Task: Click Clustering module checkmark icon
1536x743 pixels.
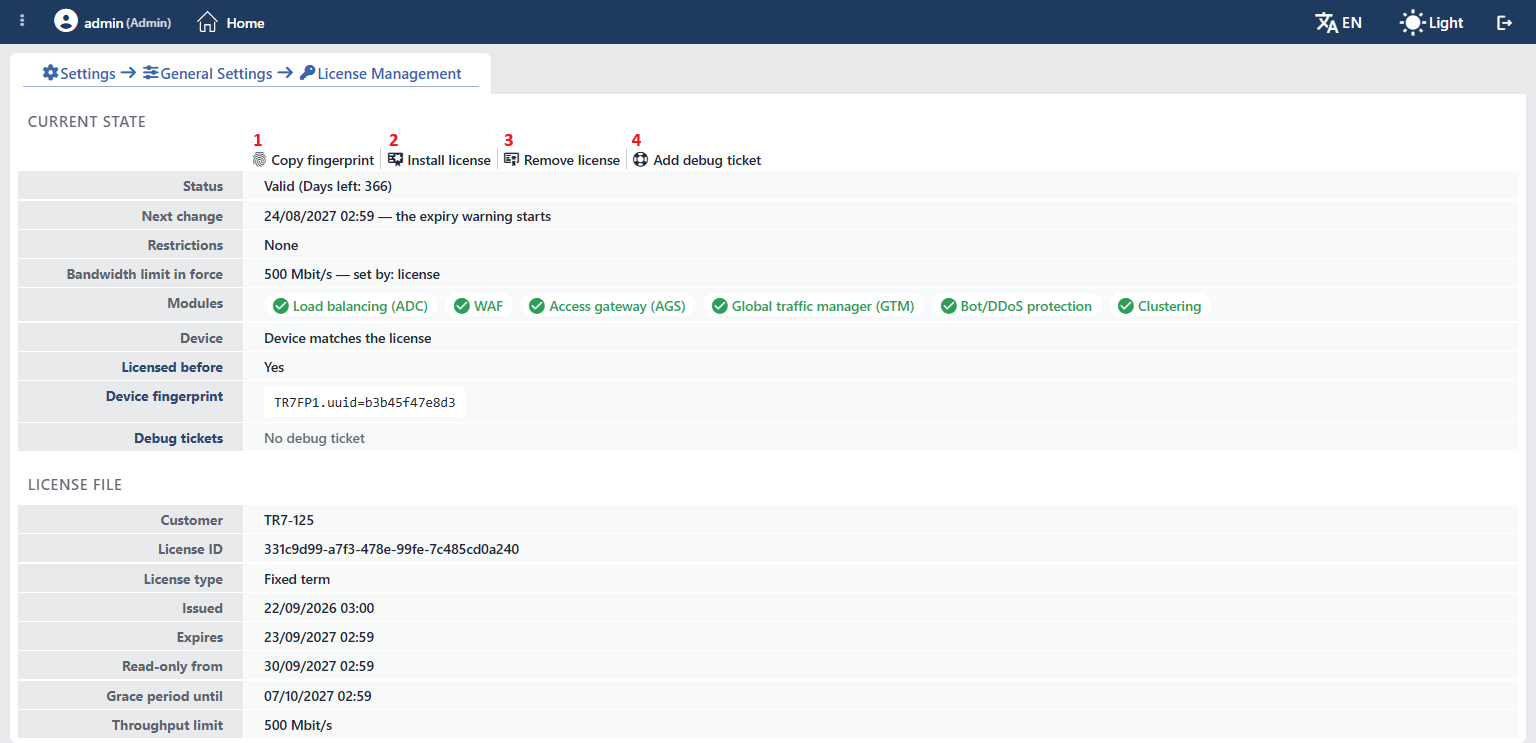Action: coord(1126,306)
